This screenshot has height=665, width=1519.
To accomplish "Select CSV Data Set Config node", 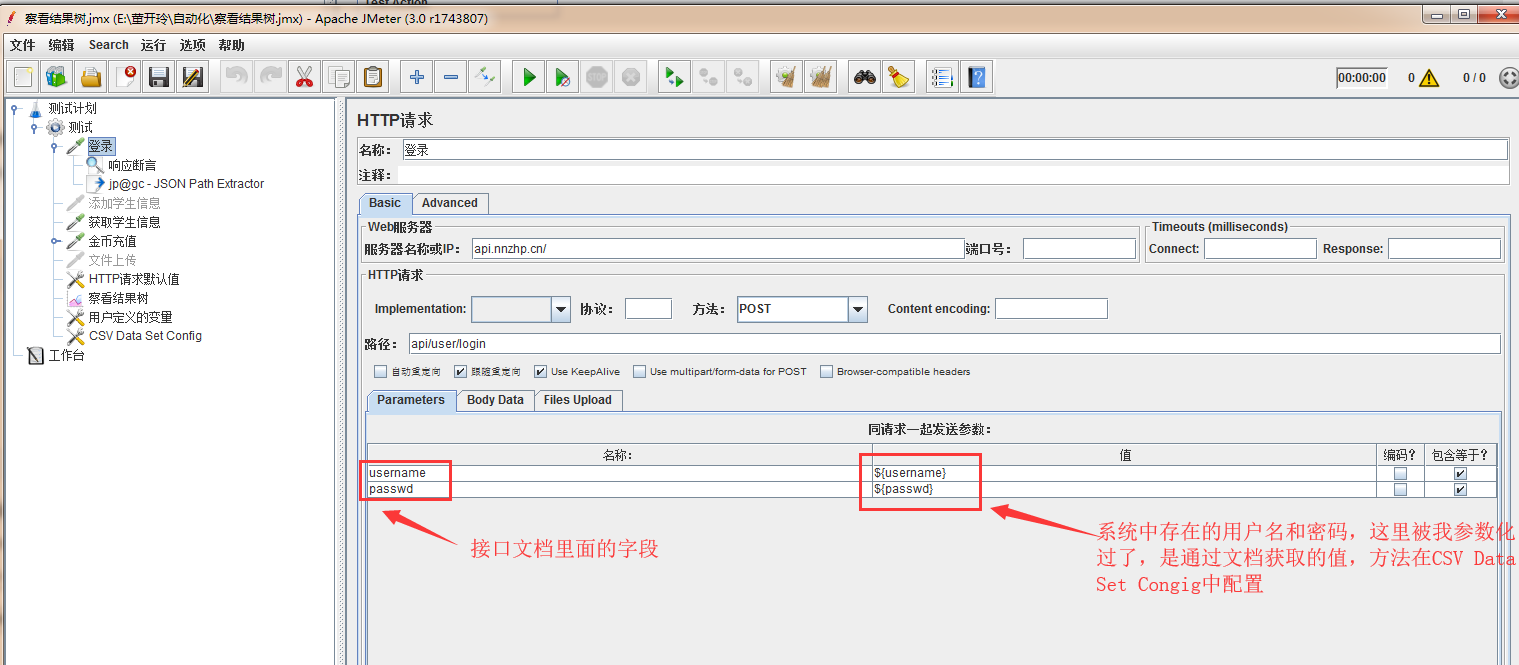I will (145, 336).
